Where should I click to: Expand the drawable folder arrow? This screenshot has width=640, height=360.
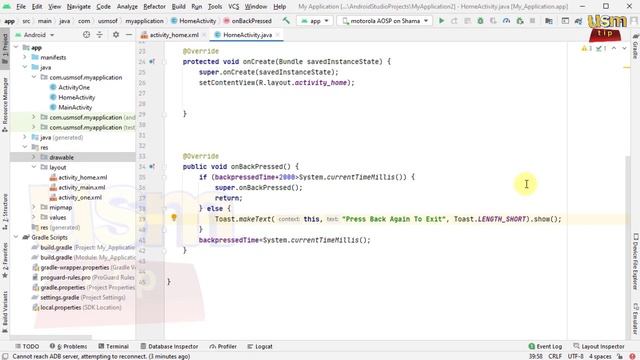(x=34, y=157)
